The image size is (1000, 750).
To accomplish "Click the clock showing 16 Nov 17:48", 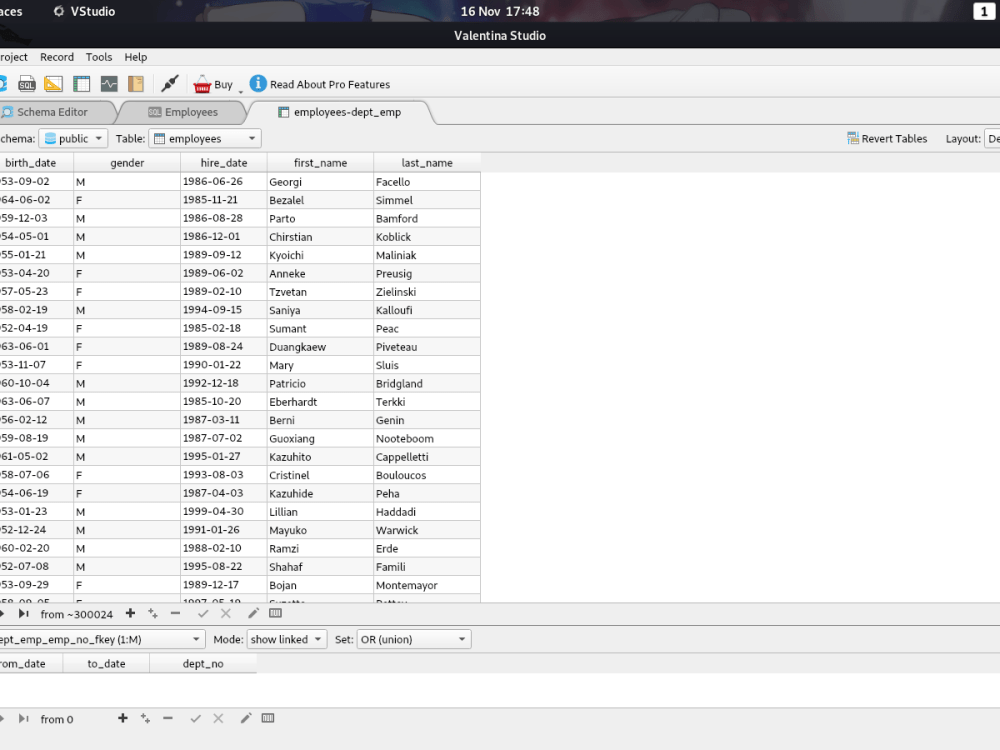I will [x=500, y=11].
